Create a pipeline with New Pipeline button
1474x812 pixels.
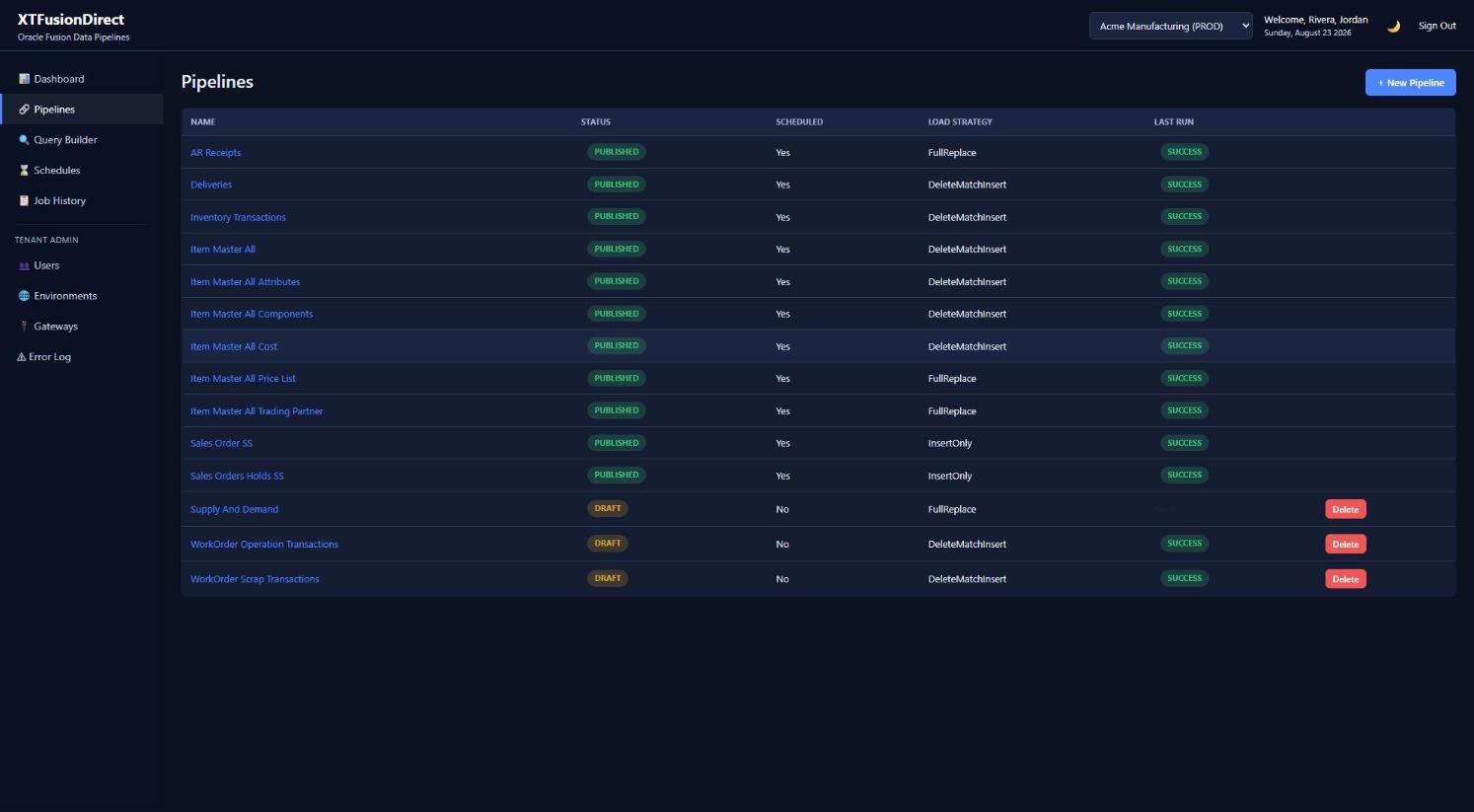click(x=1410, y=83)
